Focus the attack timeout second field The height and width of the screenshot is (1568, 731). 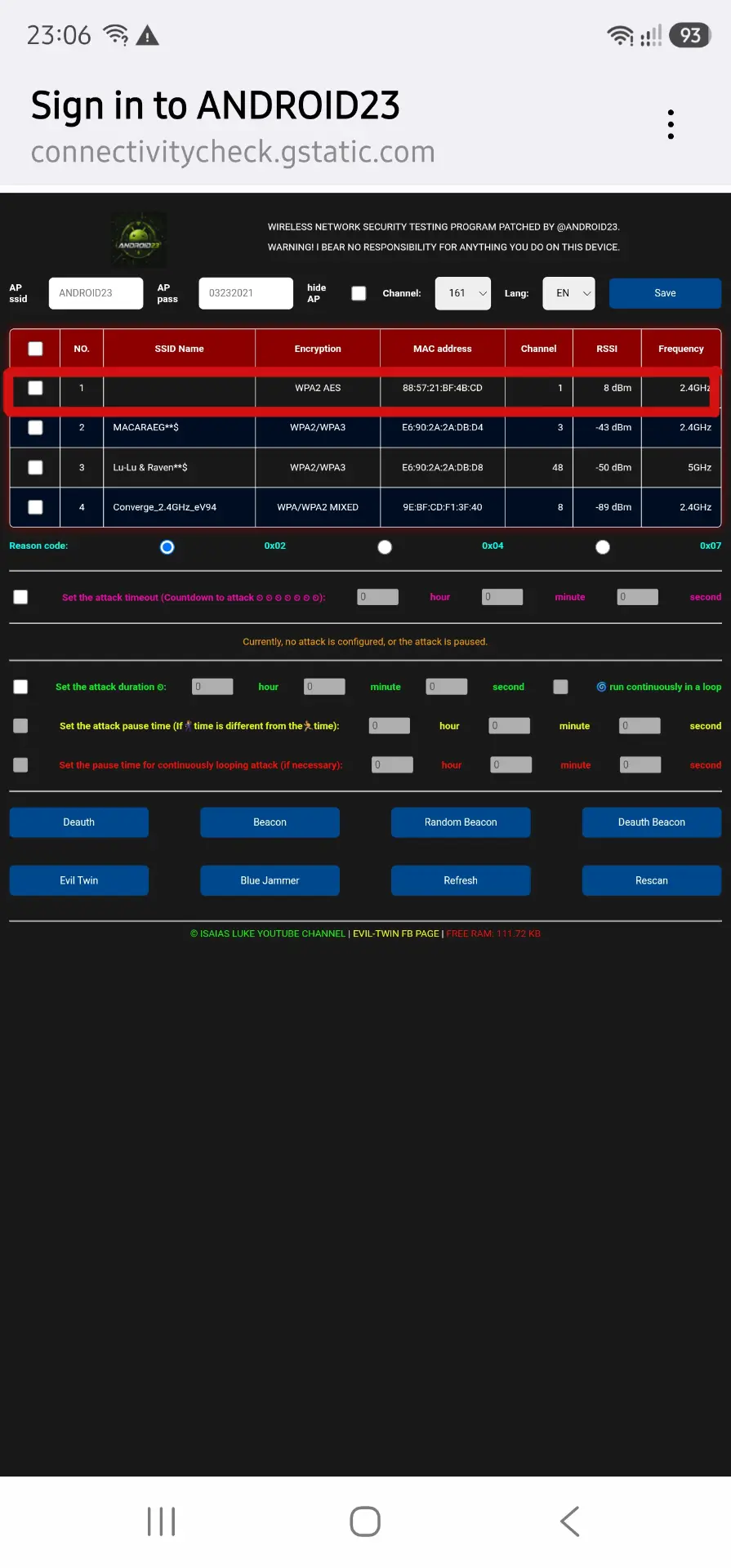[x=638, y=597]
